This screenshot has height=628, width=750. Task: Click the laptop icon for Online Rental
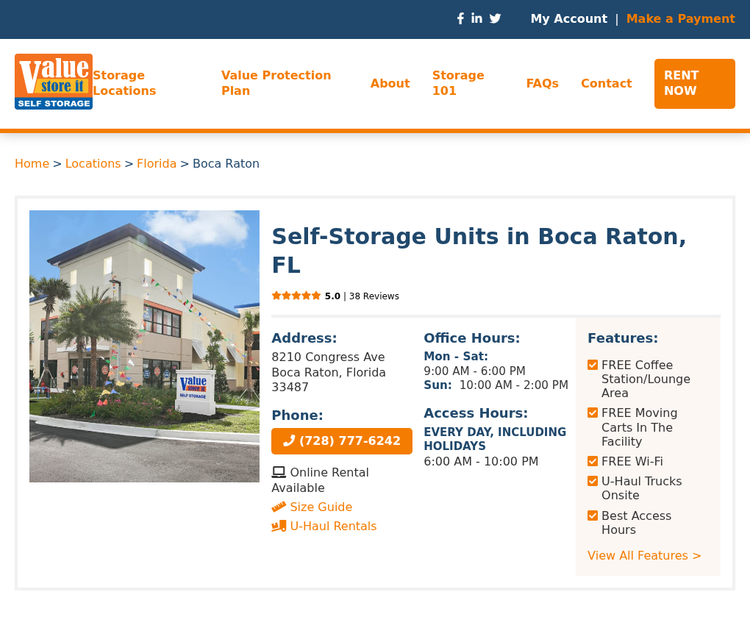pyautogui.click(x=278, y=472)
